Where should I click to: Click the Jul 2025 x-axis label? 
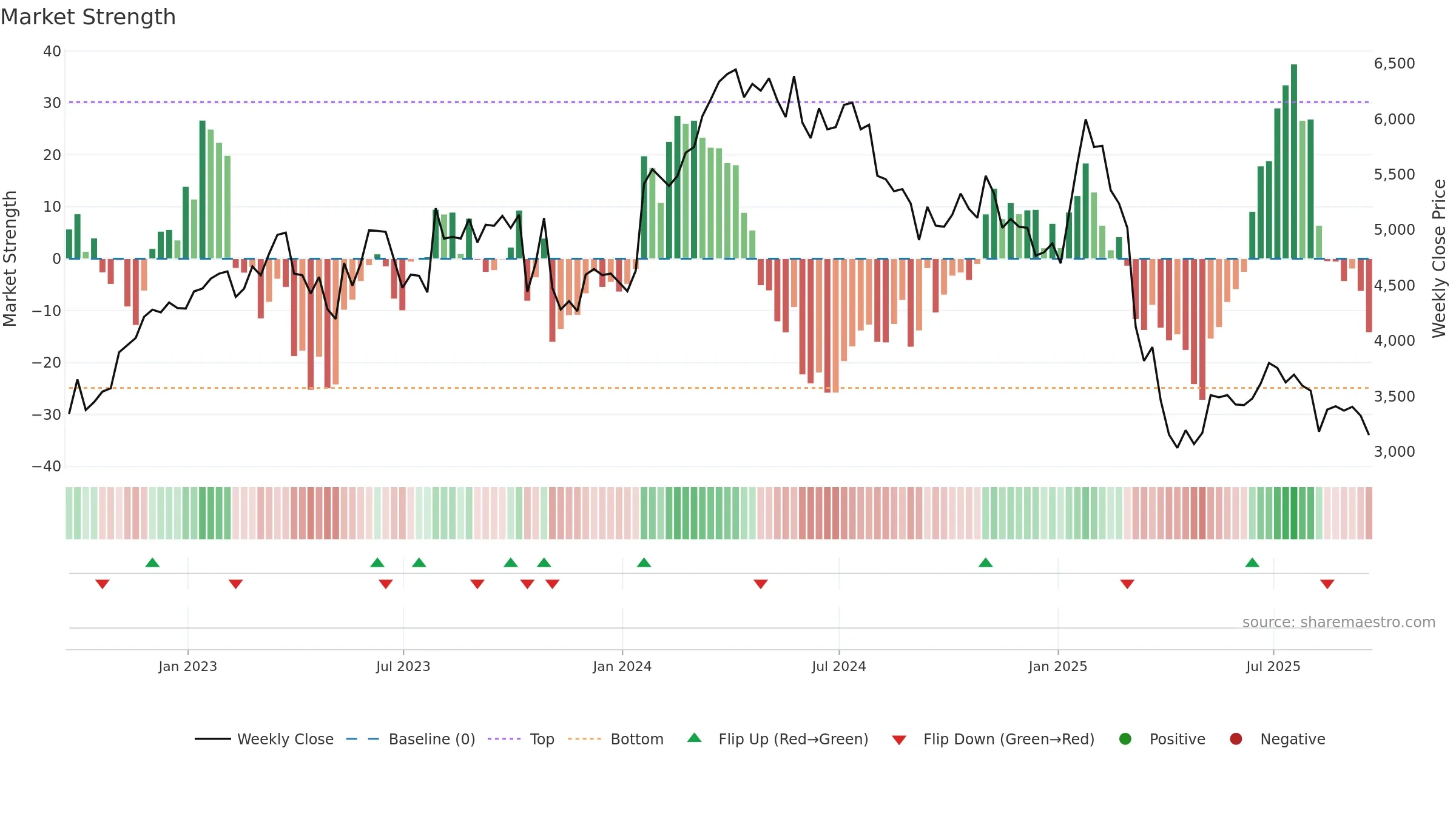coord(1273,666)
